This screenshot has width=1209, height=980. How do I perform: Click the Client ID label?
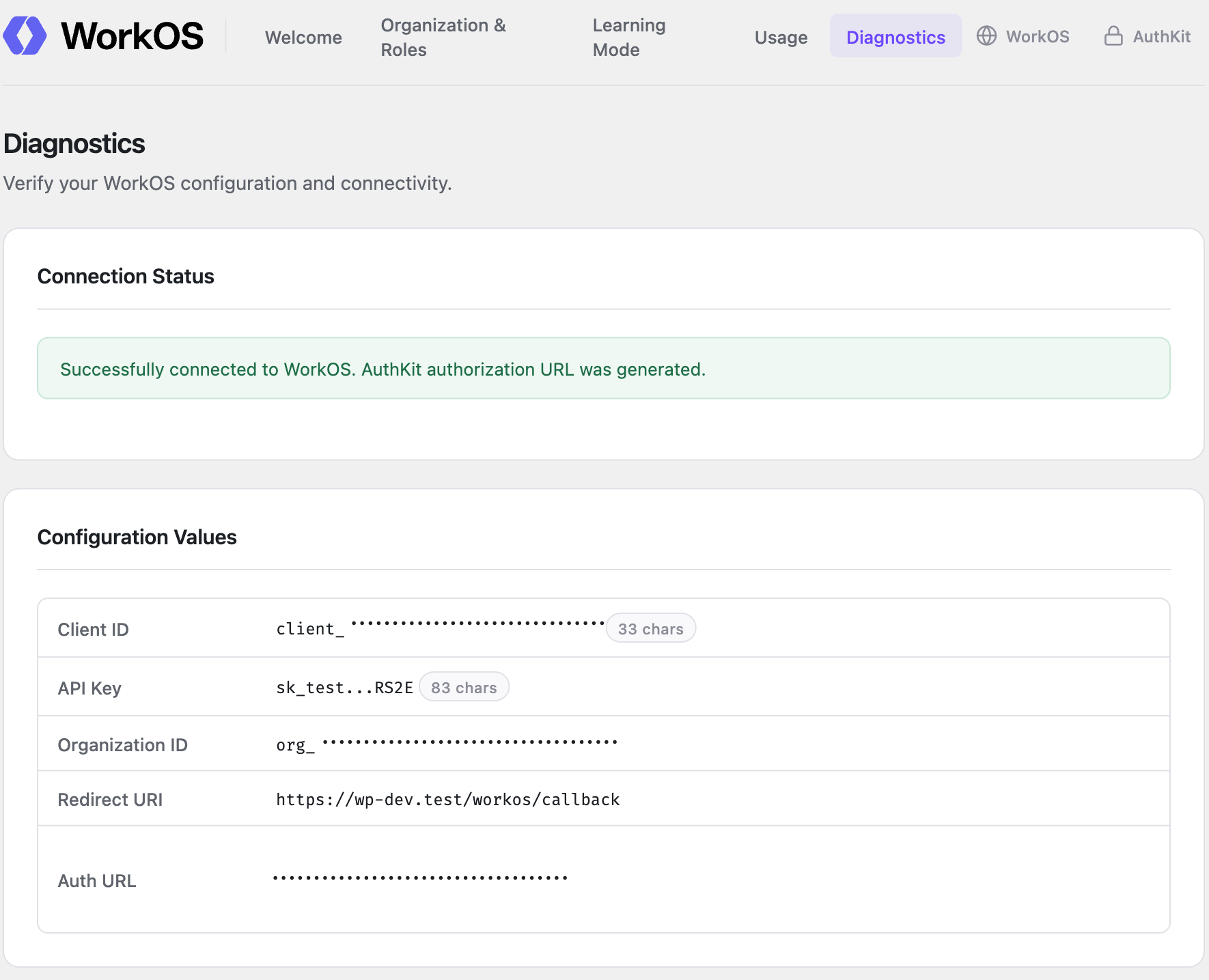point(94,629)
